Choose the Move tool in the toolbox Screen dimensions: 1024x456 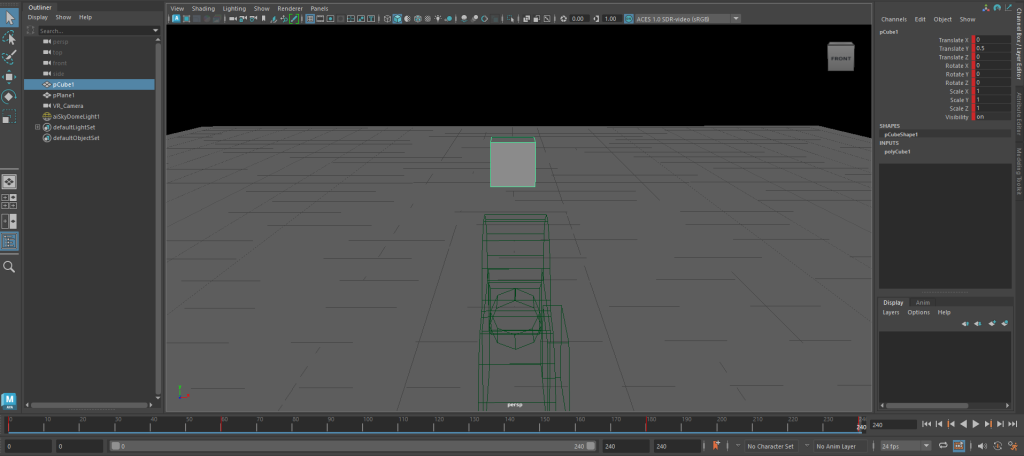[x=9, y=76]
